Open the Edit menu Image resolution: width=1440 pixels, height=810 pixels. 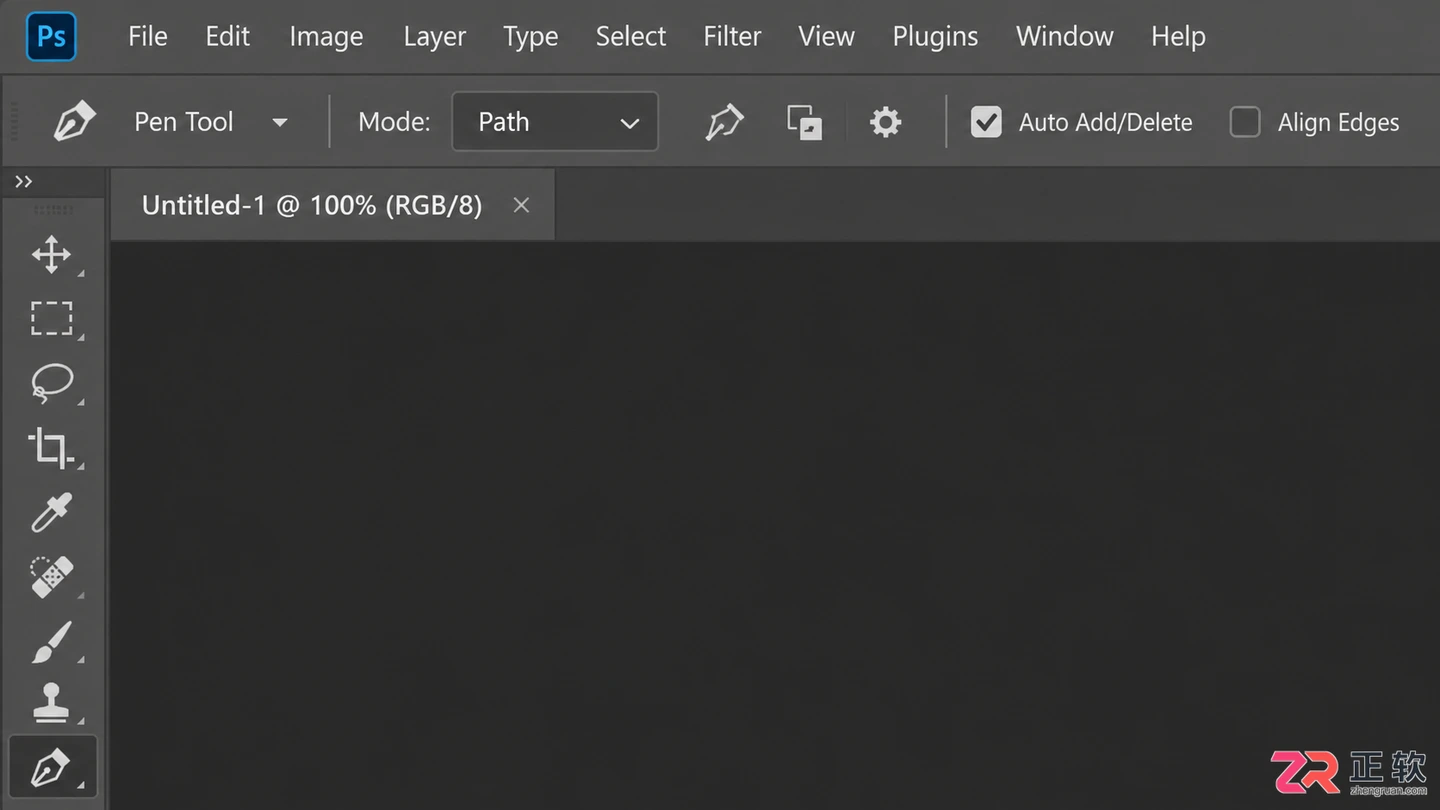tap(227, 37)
